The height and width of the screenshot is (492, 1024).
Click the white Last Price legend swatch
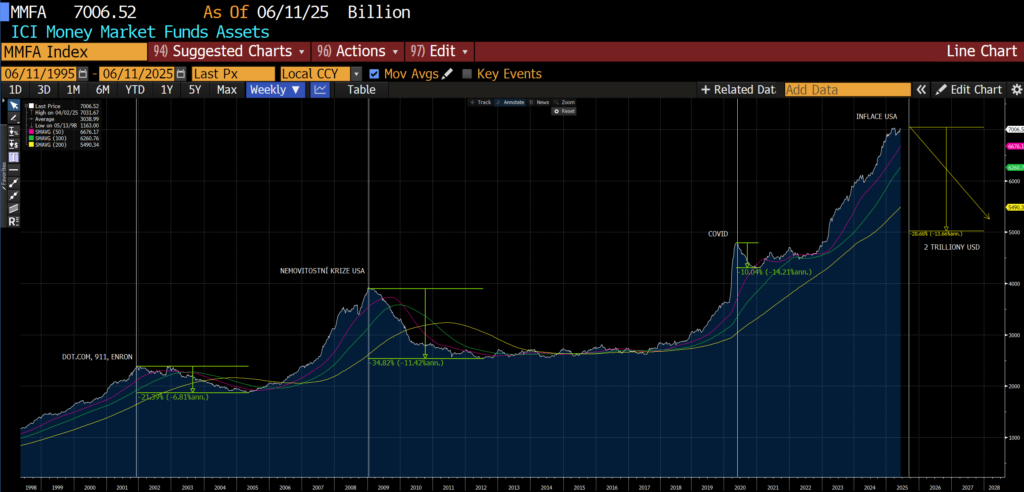pos(31,106)
